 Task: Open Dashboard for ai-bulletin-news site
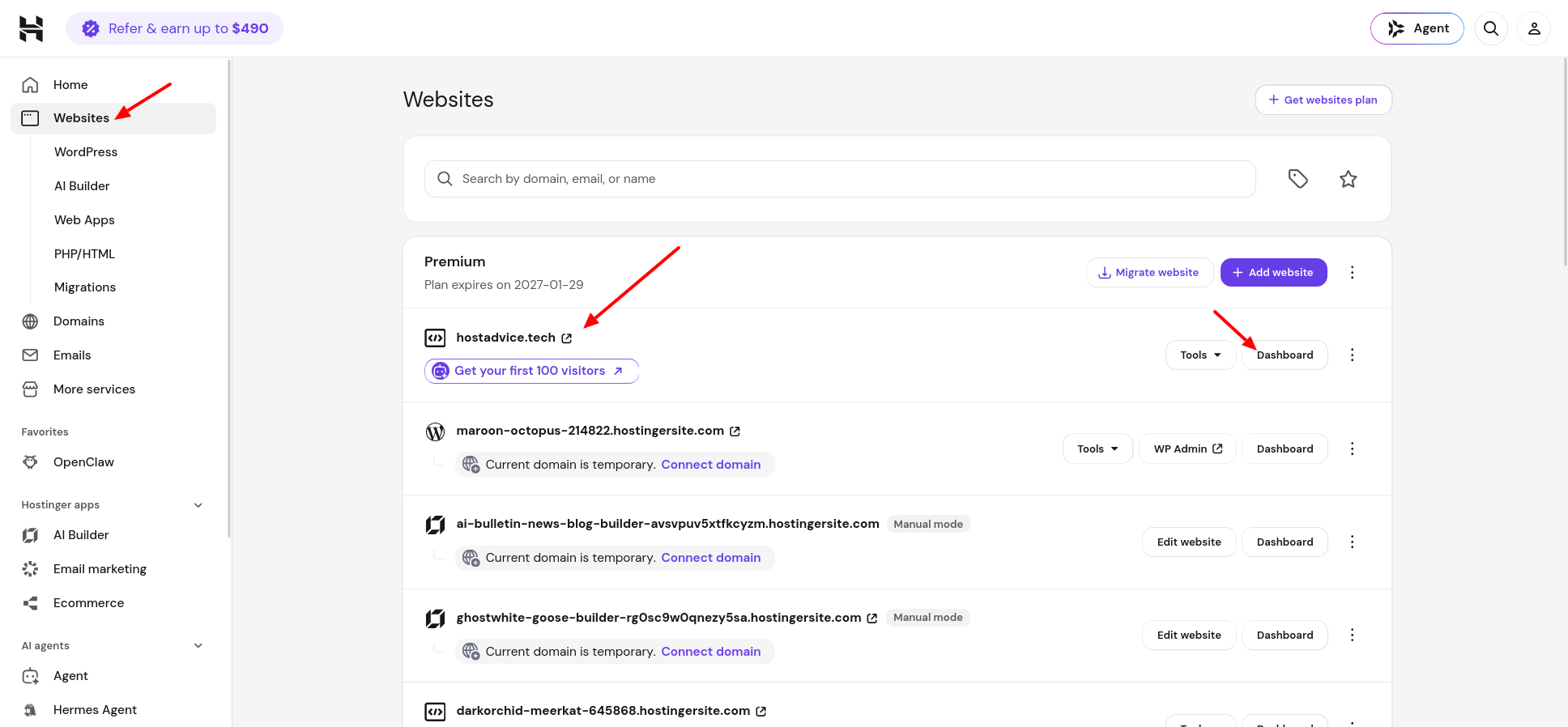[x=1285, y=542]
